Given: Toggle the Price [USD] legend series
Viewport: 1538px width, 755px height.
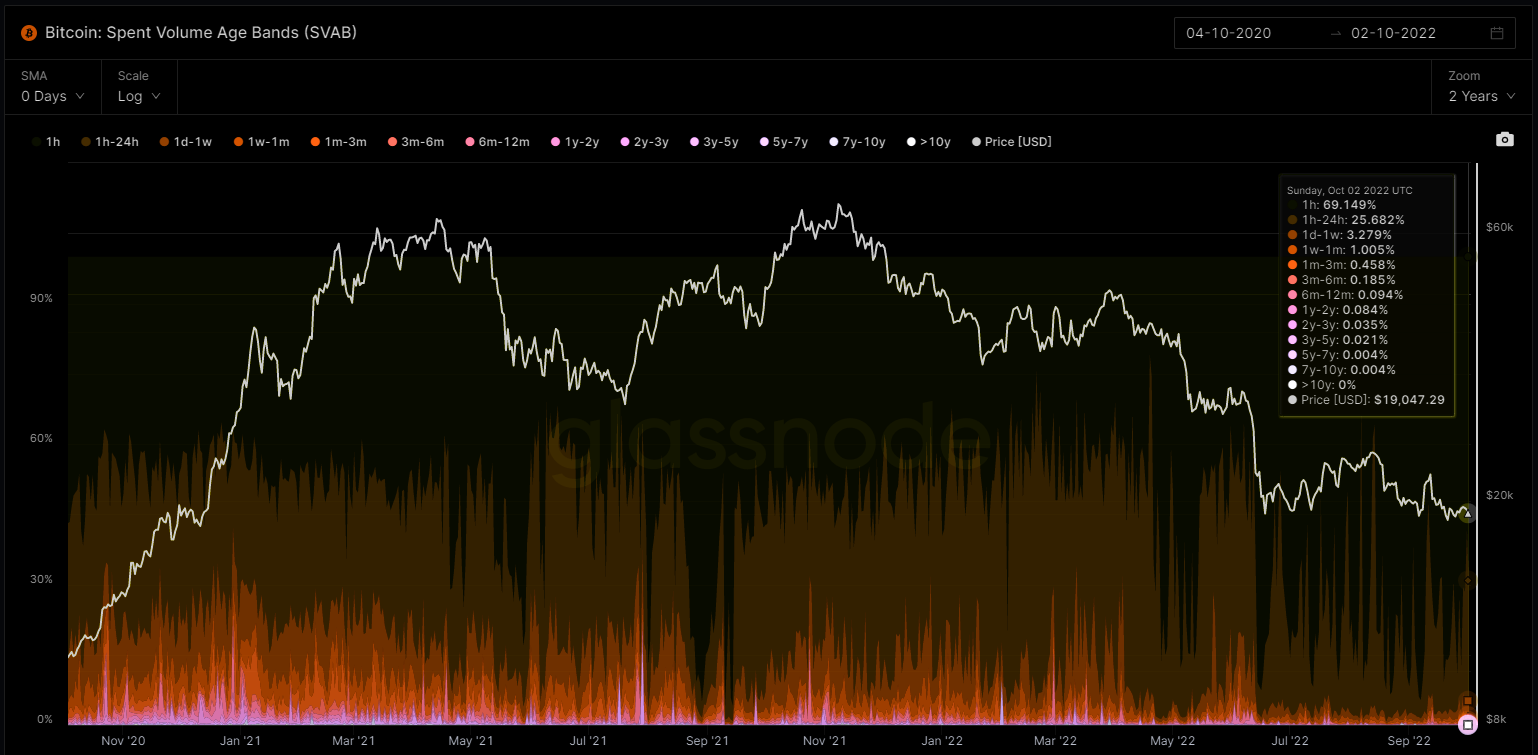Looking at the screenshot, I should pyautogui.click(x=1011, y=142).
